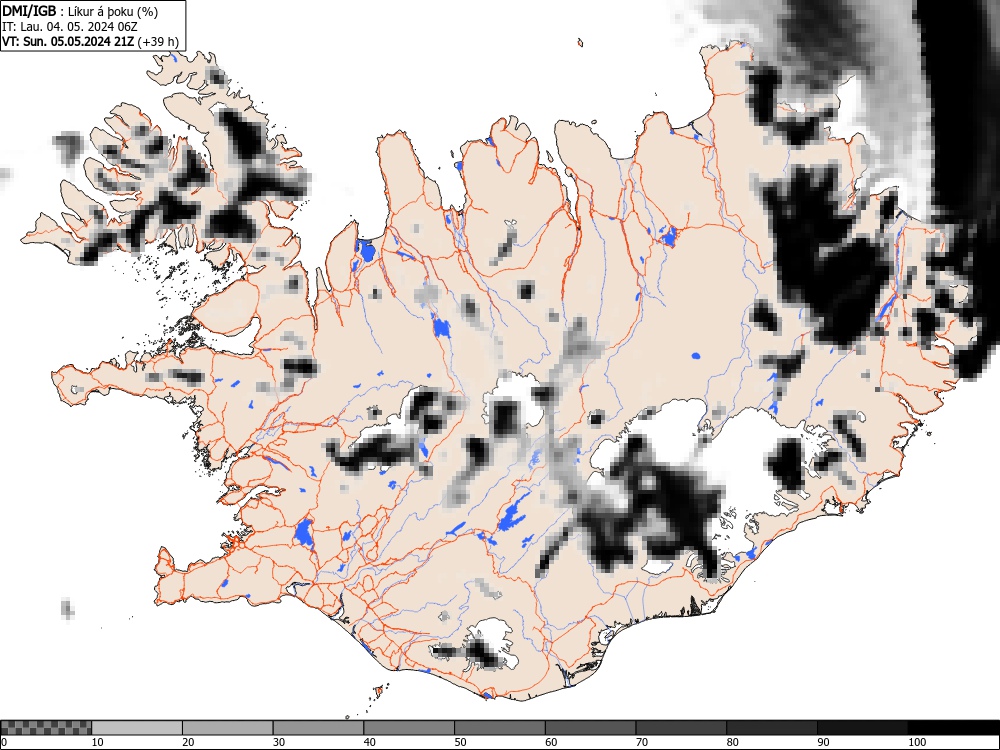Click the legend label '80'
This screenshot has width=1000, height=750.
(x=732, y=742)
